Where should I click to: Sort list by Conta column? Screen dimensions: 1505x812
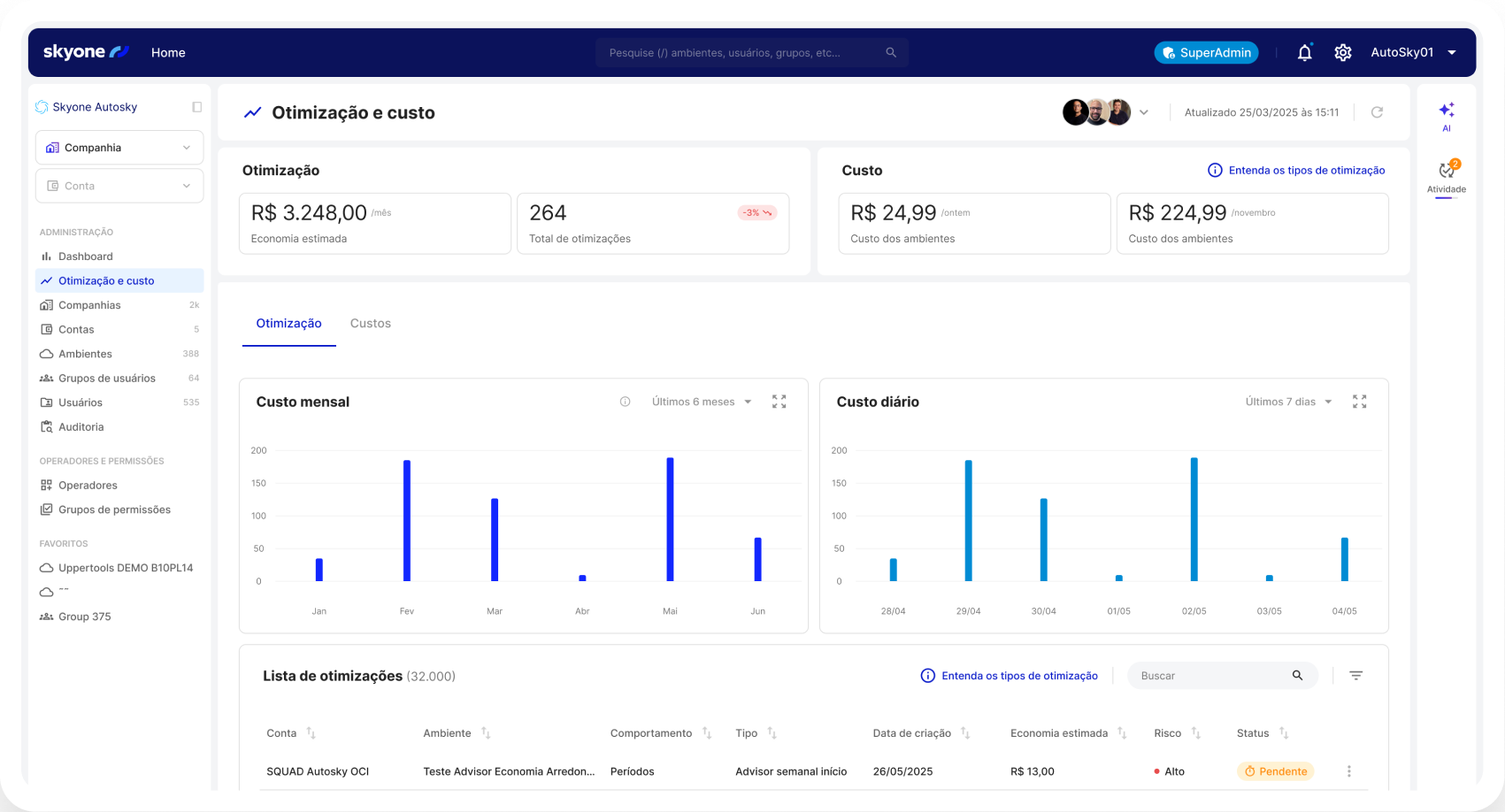(311, 733)
